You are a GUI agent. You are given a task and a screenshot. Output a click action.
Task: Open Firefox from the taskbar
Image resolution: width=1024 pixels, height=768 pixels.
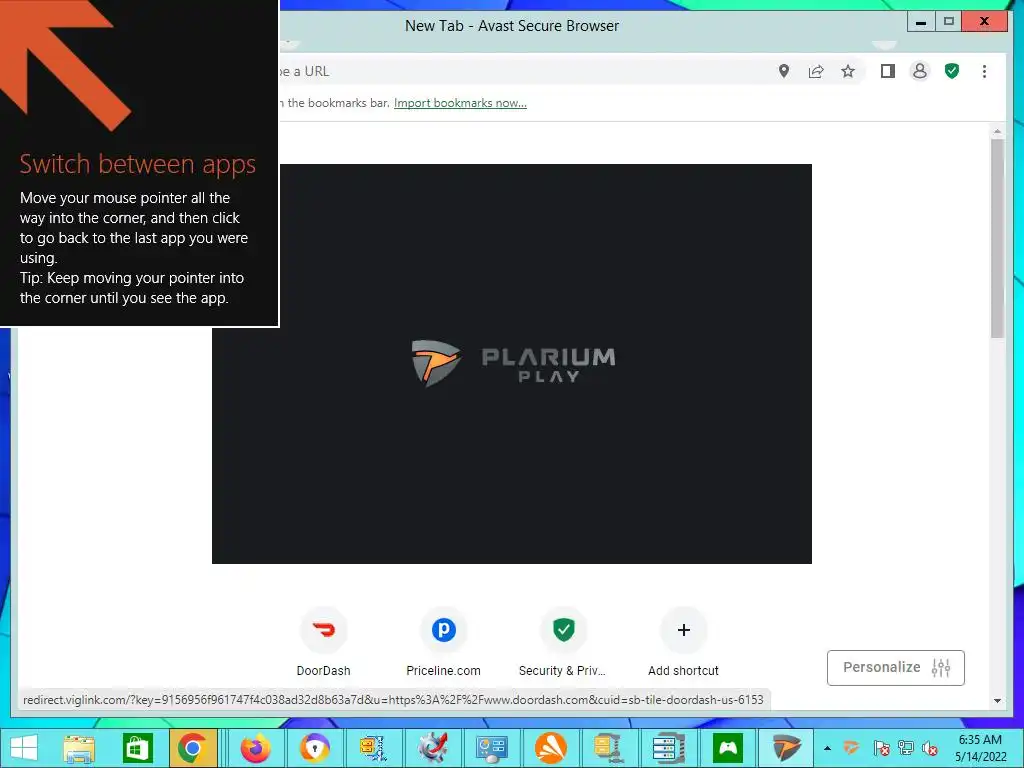[256, 748]
